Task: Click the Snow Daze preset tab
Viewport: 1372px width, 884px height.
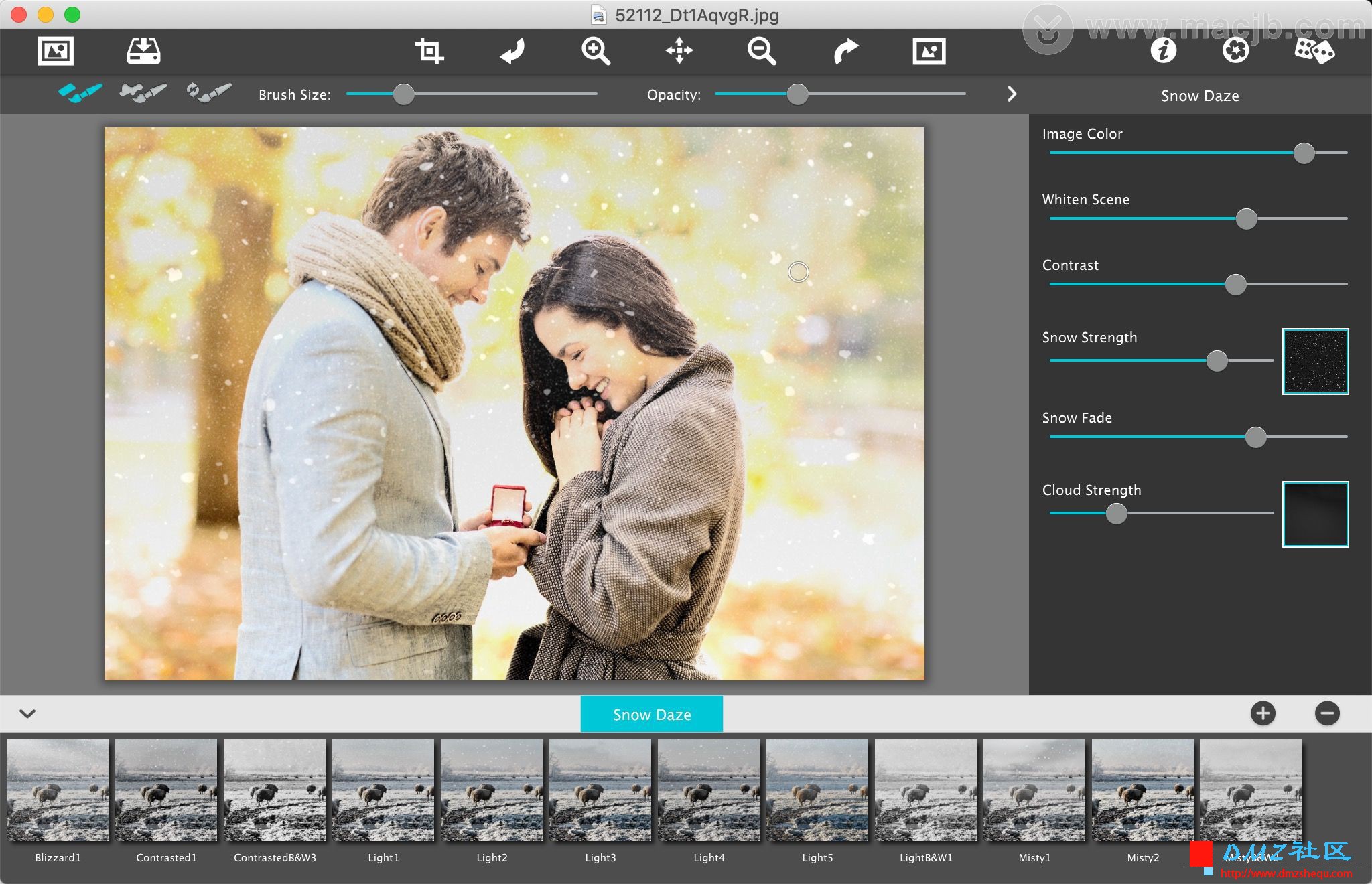Action: pyautogui.click(x=652, y=714)
